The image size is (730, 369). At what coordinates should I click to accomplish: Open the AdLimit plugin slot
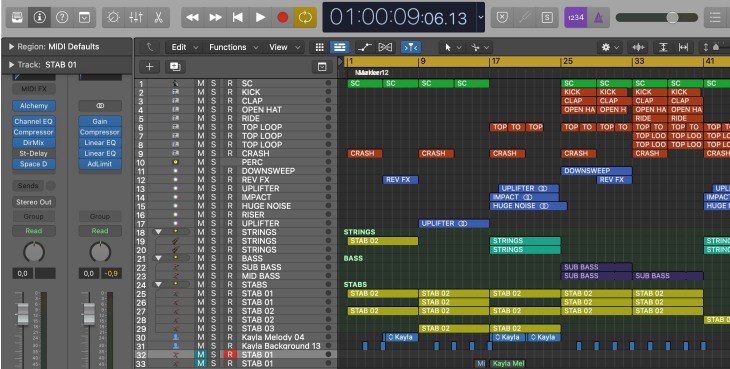[100, 164]
